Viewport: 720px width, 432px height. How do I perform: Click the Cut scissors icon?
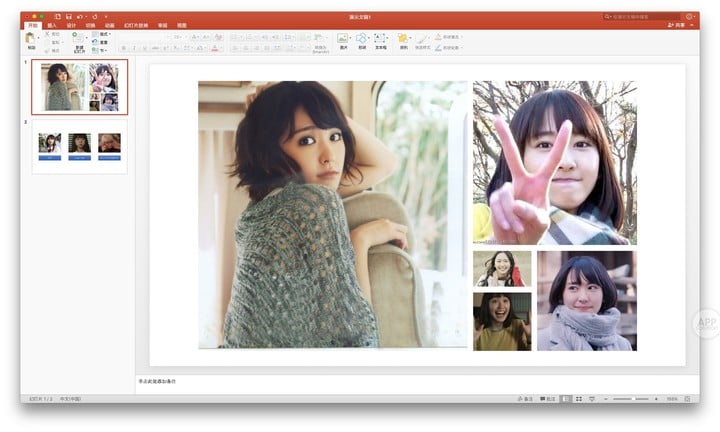[x=47, y=34]
